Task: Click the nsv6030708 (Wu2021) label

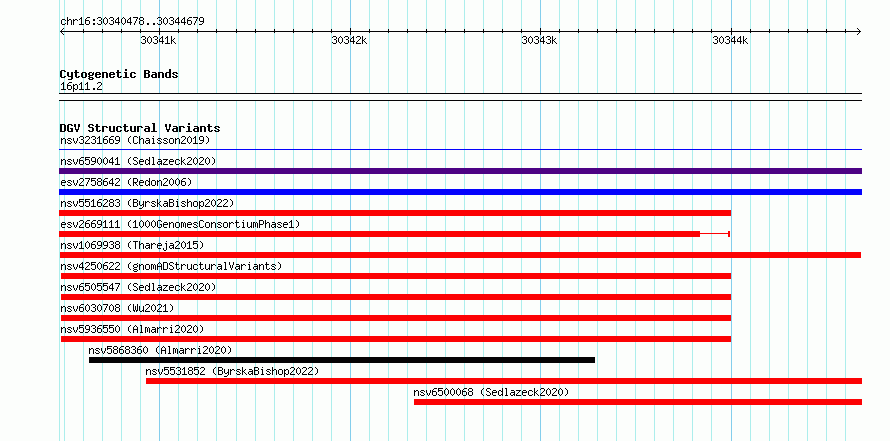Action: tap(117, 308)
